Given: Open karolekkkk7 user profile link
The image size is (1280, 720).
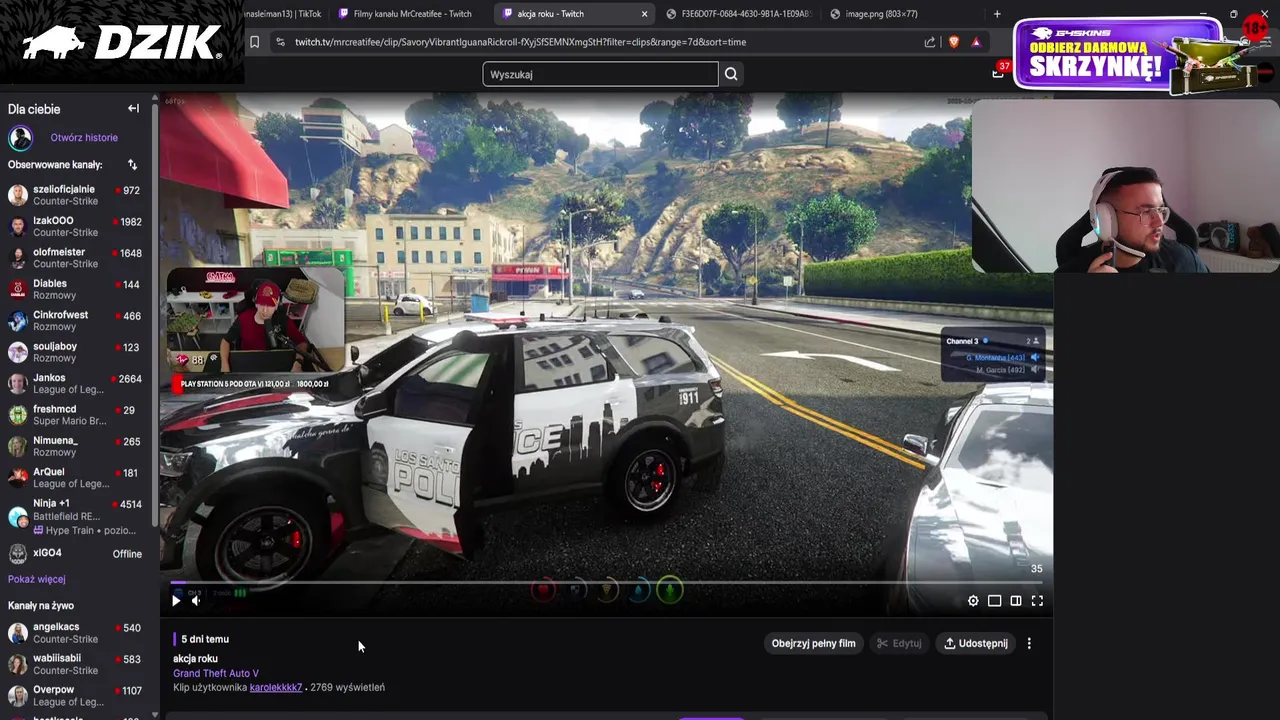Looking at the screenshot, I should pos(276,687).
